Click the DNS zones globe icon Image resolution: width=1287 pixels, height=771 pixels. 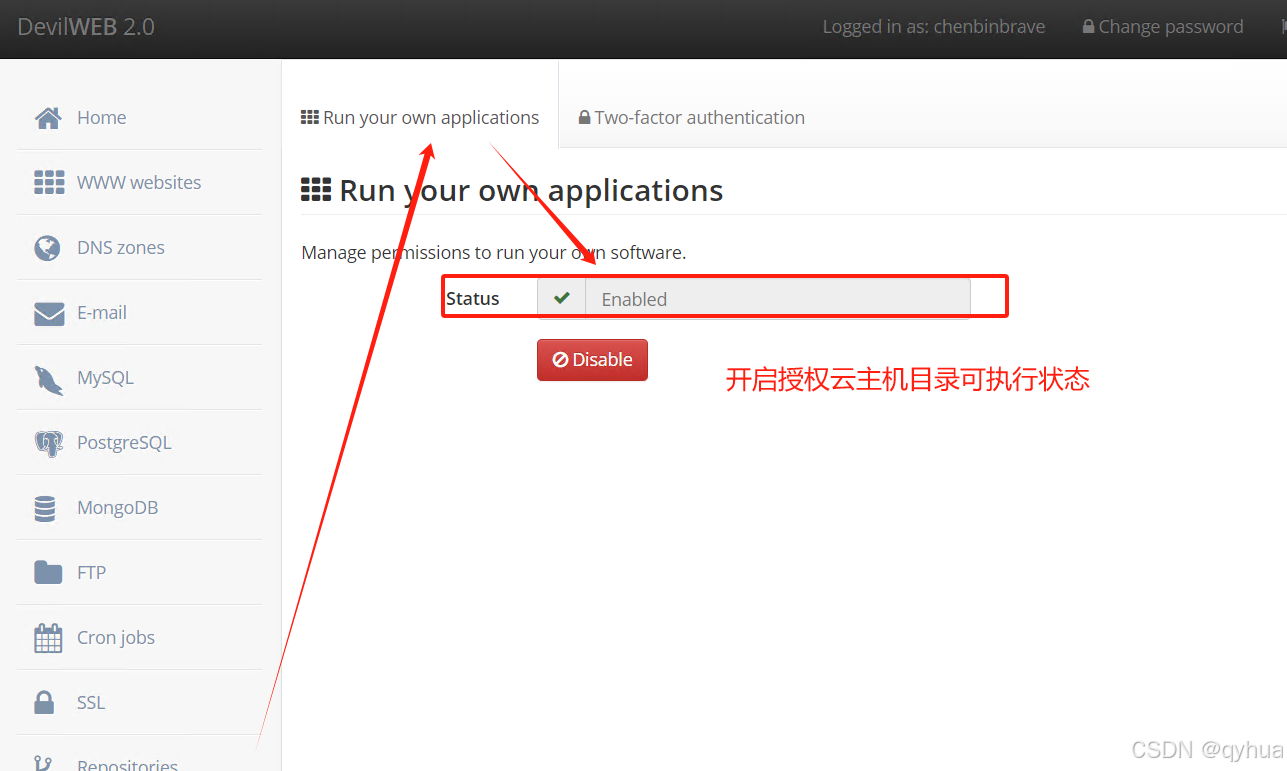pyautogui.click(x=47, y=248)
